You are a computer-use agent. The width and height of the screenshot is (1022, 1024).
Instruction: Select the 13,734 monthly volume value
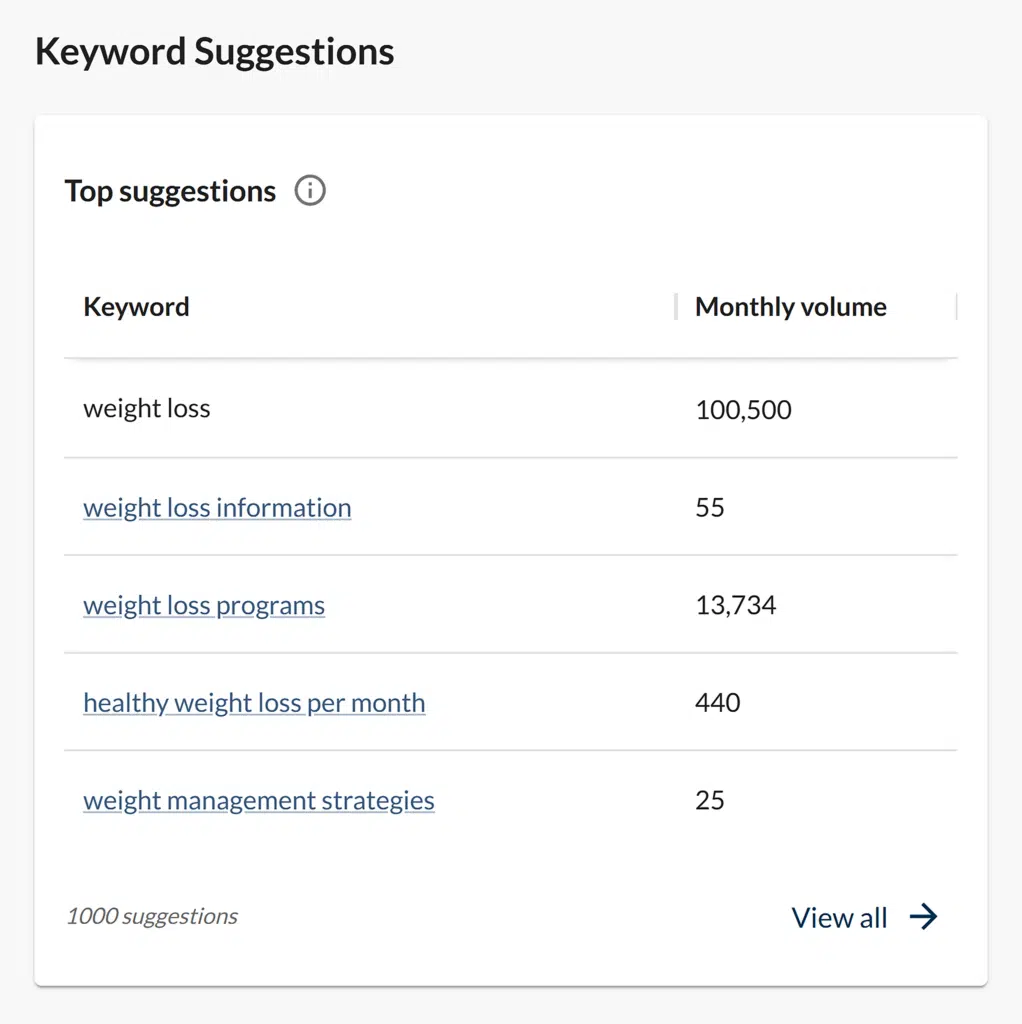(735, 606)
